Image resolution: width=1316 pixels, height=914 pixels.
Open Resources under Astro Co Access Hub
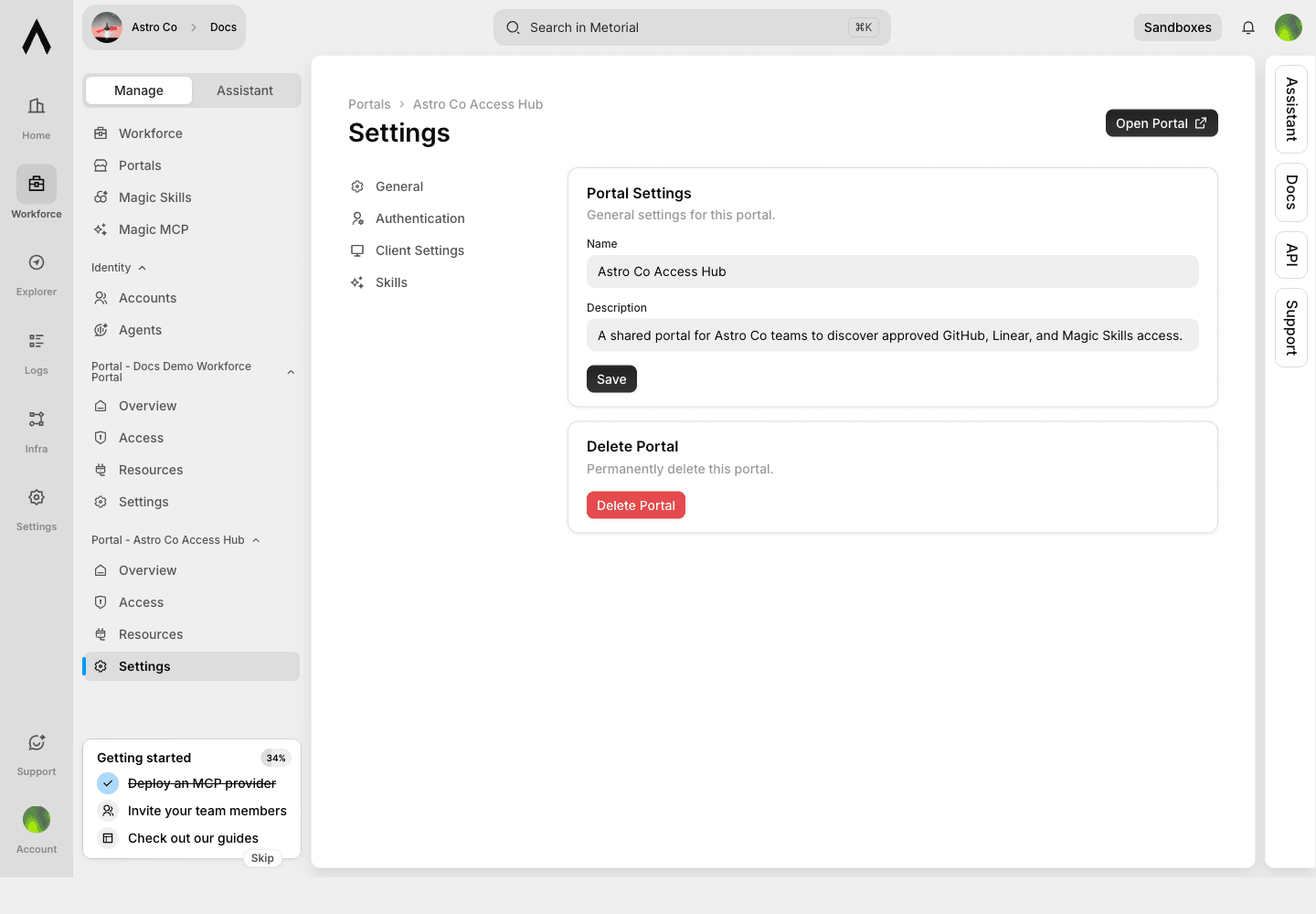coord(191,634)
